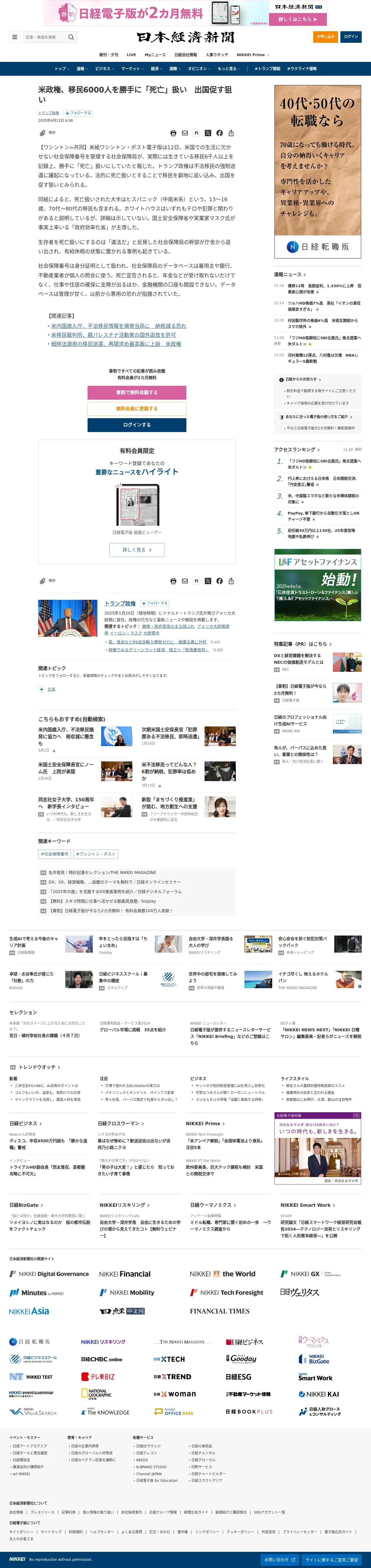The image size is (371, 1568).
Task: Click the 日本経済新聞 masthead logo
Action: [x=185, y=37]
